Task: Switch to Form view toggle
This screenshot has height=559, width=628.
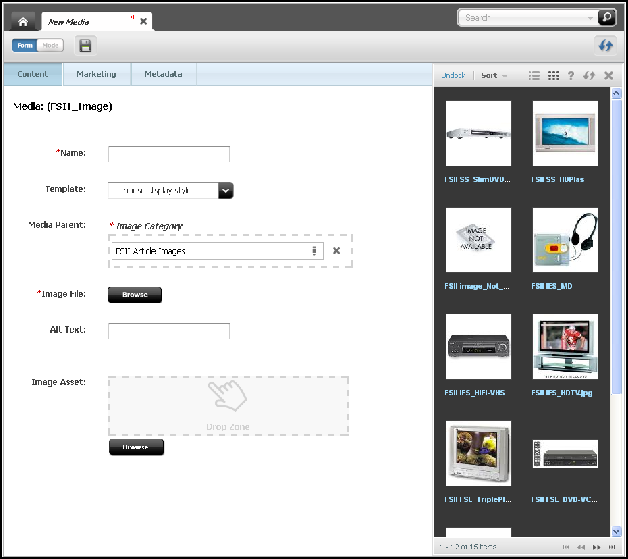Action: click(25, 46)
